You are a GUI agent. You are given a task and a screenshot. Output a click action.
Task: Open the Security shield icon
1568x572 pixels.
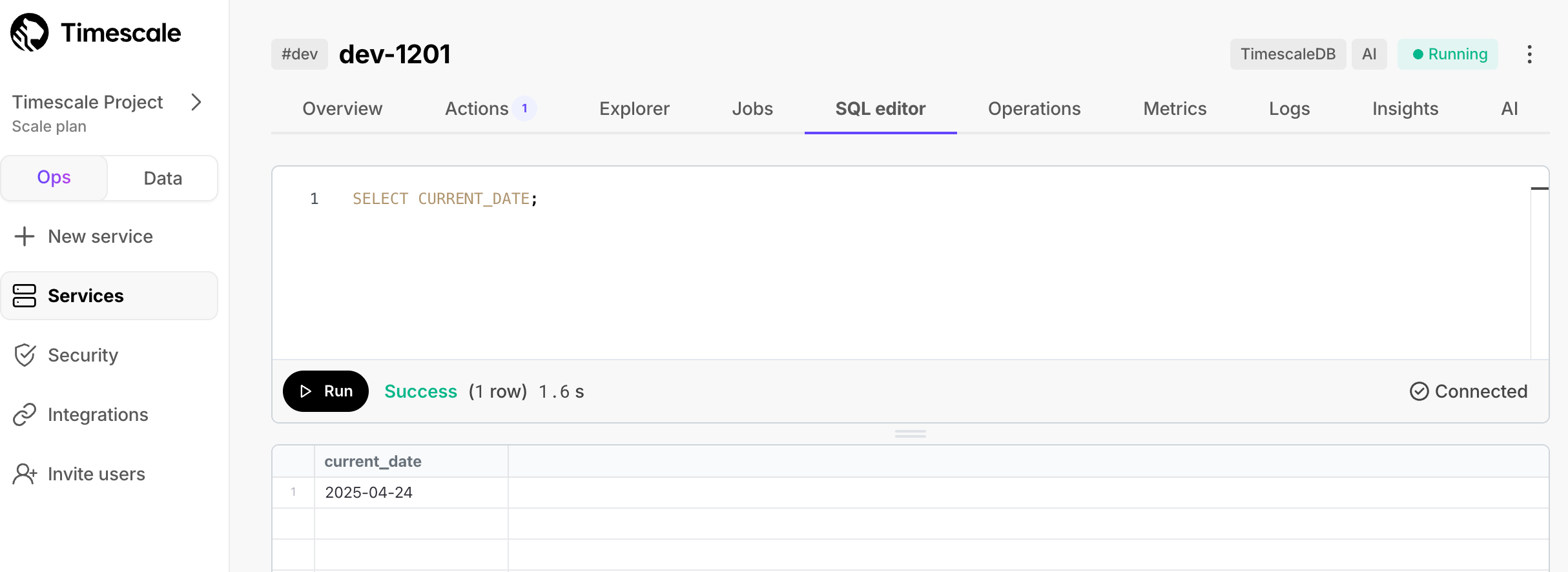[25, 355]
